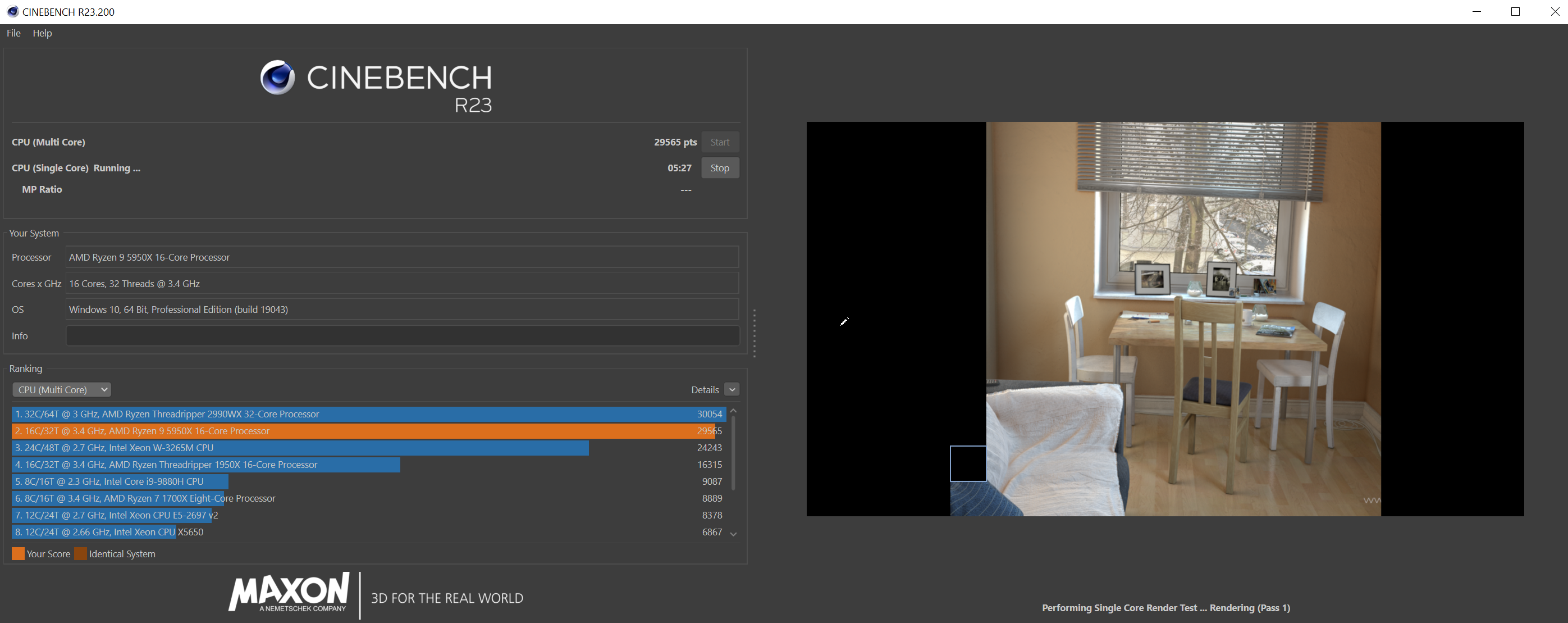
Task: Stop the single core benchmark
Action: pyautogui.click(x=720, y=168)
